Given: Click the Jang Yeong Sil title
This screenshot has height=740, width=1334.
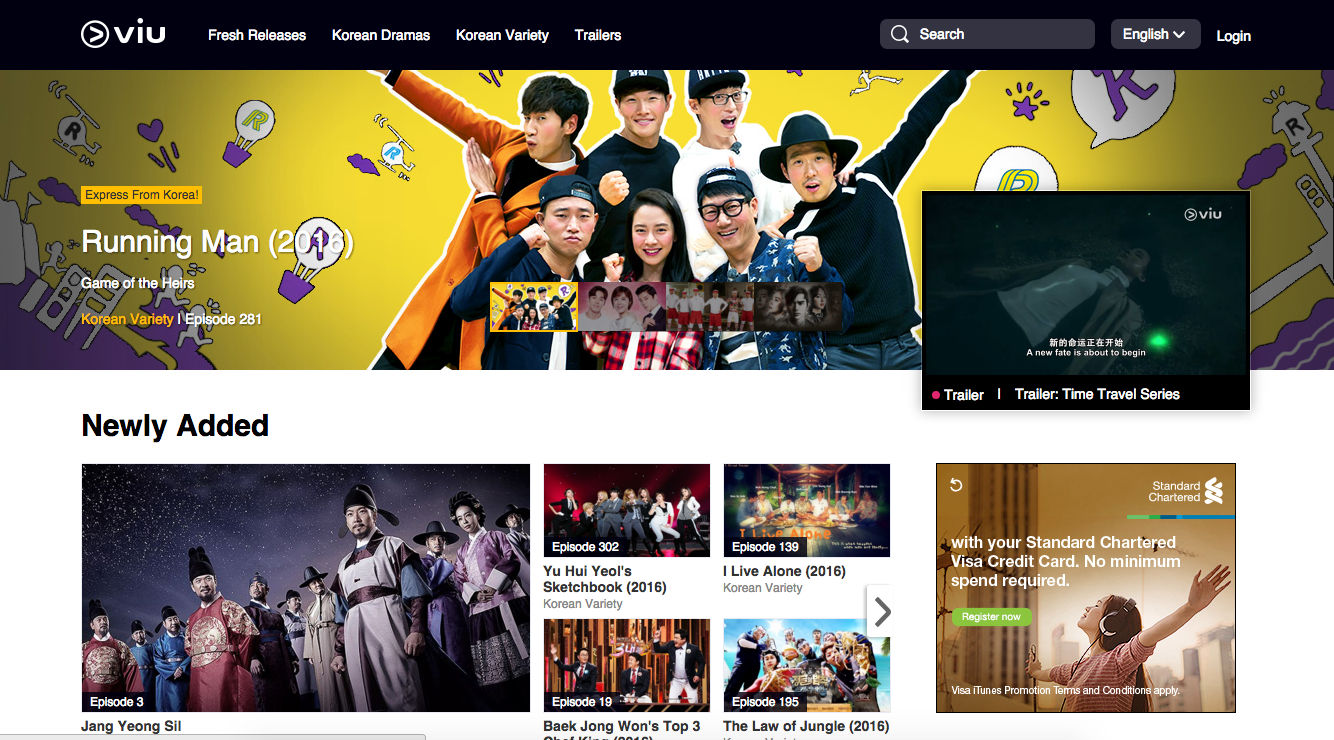Looking at the screenshot, I should (x=131, y=727).
